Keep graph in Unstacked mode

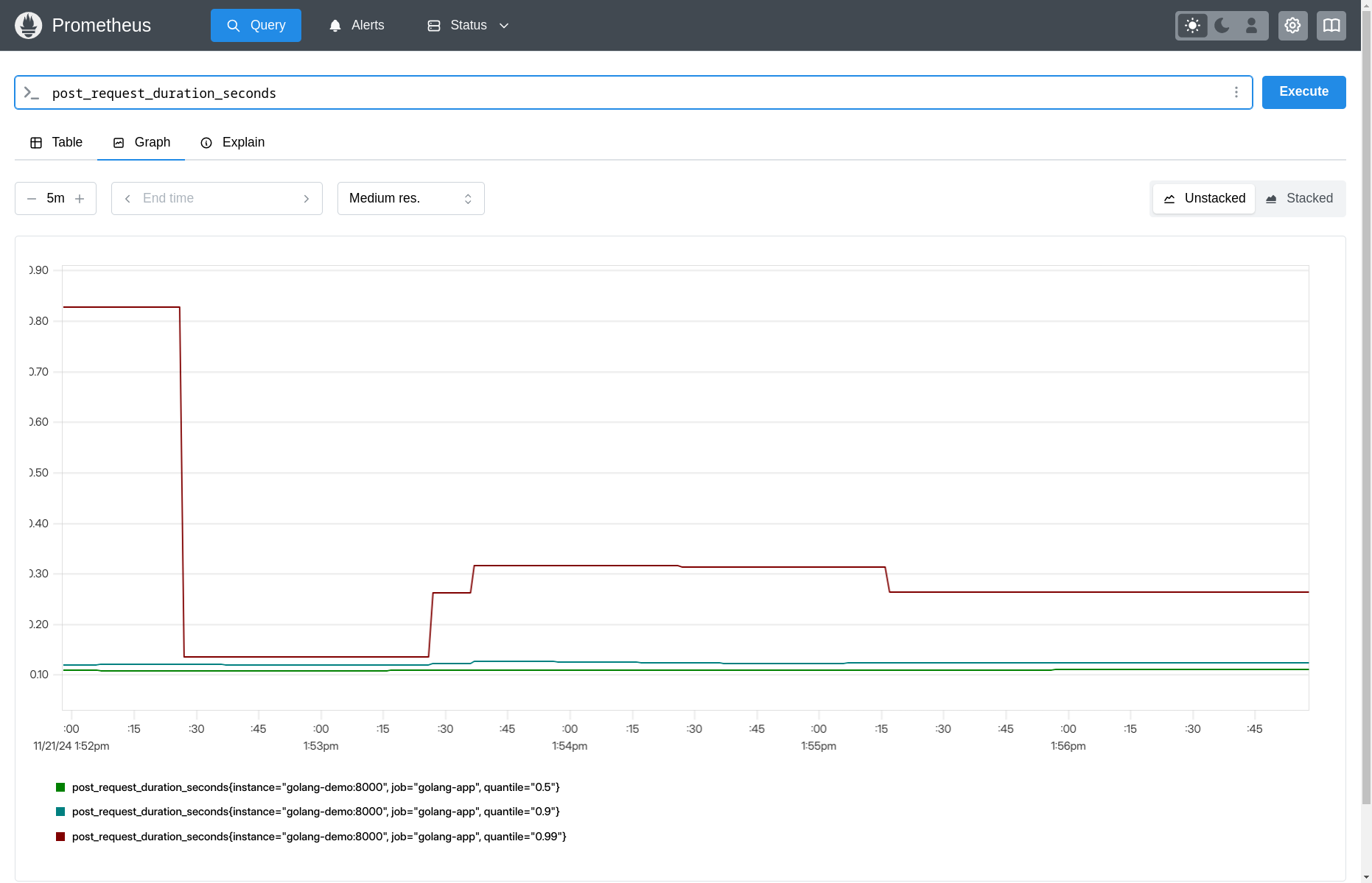point(1203,198)
